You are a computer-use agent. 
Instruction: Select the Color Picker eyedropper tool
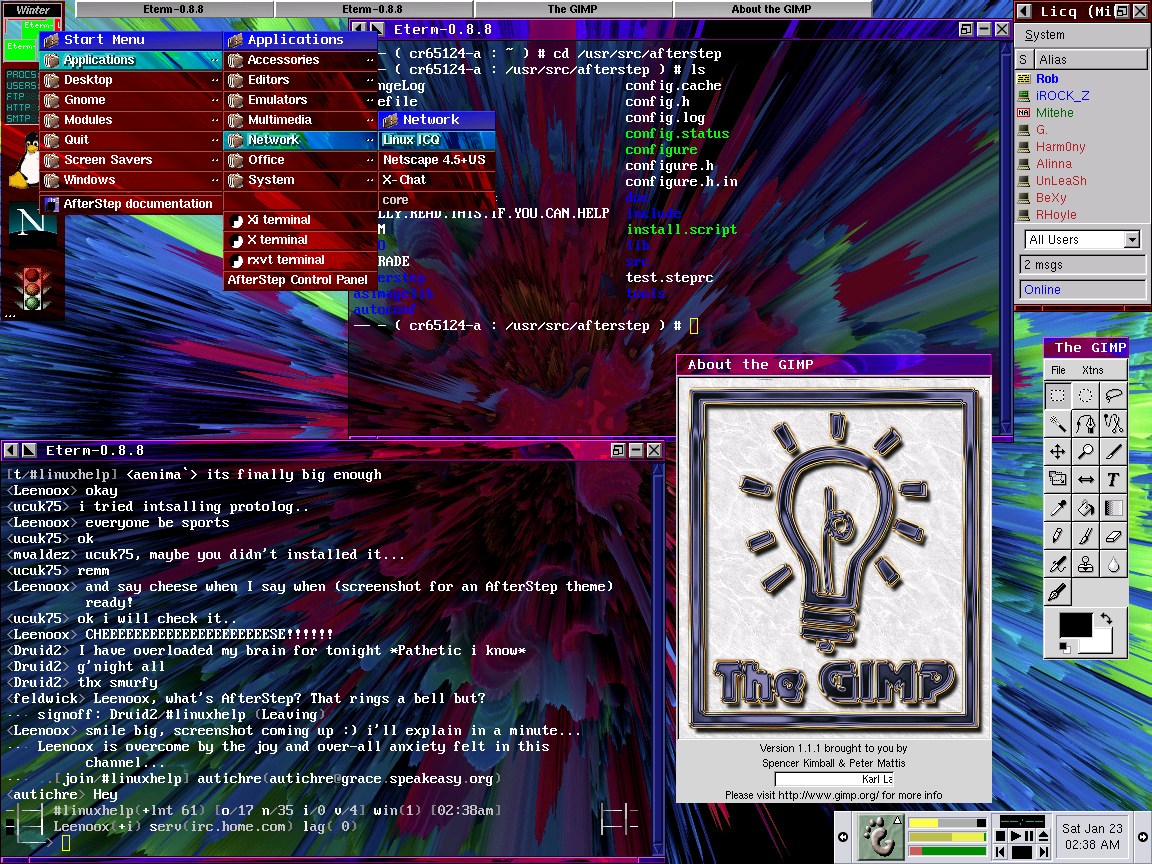point(1057,509)
